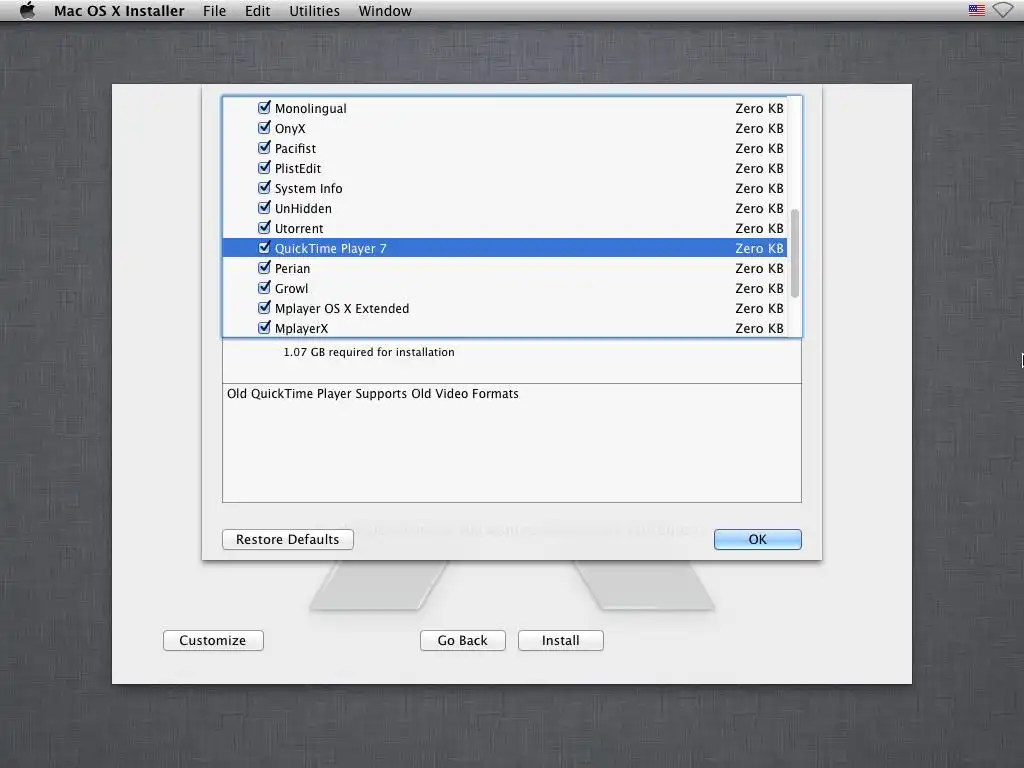Click the '1.07 GB required for installation' text

[x=369, y=352]
